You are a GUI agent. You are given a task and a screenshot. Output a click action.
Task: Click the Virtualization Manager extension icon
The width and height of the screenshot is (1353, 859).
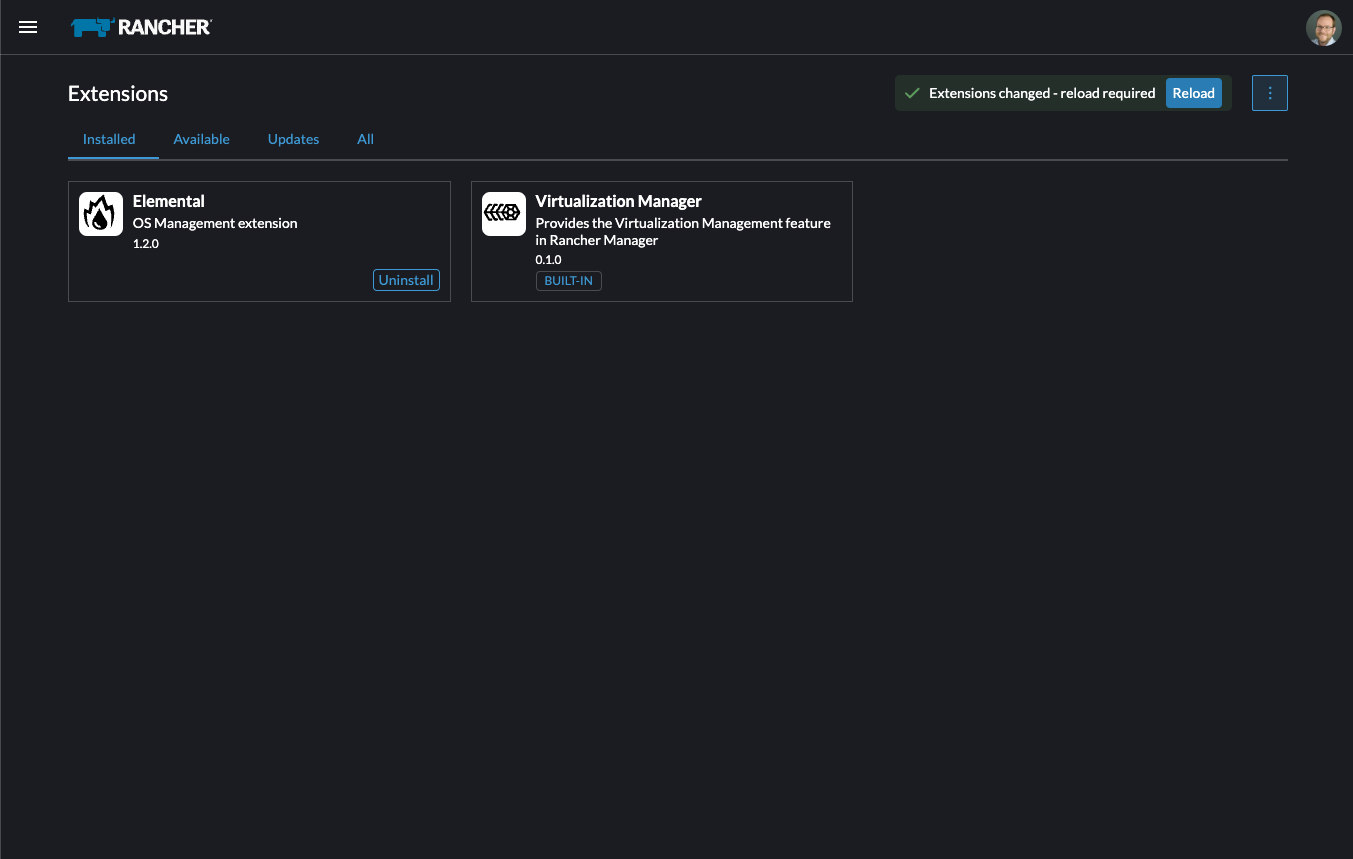503,214
